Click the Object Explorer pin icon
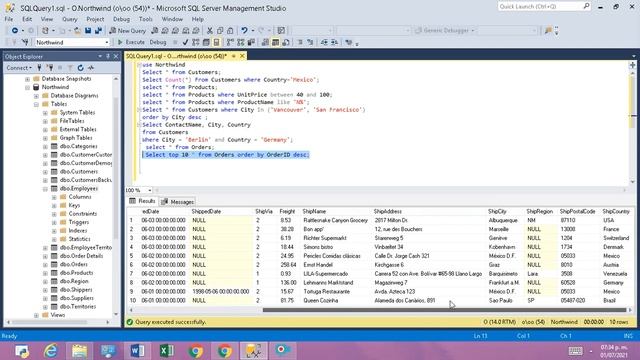This screenshot has width=640, height=360. 108,56
